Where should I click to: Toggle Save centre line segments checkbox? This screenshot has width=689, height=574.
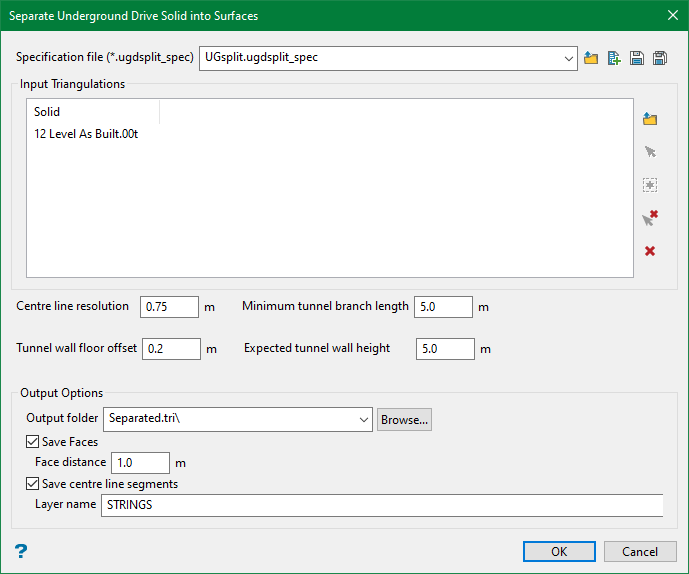(33, 484)
